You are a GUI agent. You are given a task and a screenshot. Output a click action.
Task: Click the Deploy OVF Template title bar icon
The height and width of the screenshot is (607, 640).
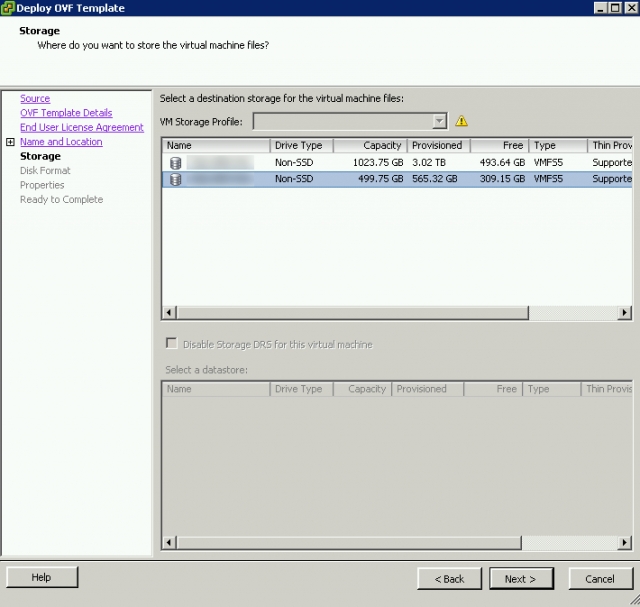pyautogui.click(x=8, y=8)
